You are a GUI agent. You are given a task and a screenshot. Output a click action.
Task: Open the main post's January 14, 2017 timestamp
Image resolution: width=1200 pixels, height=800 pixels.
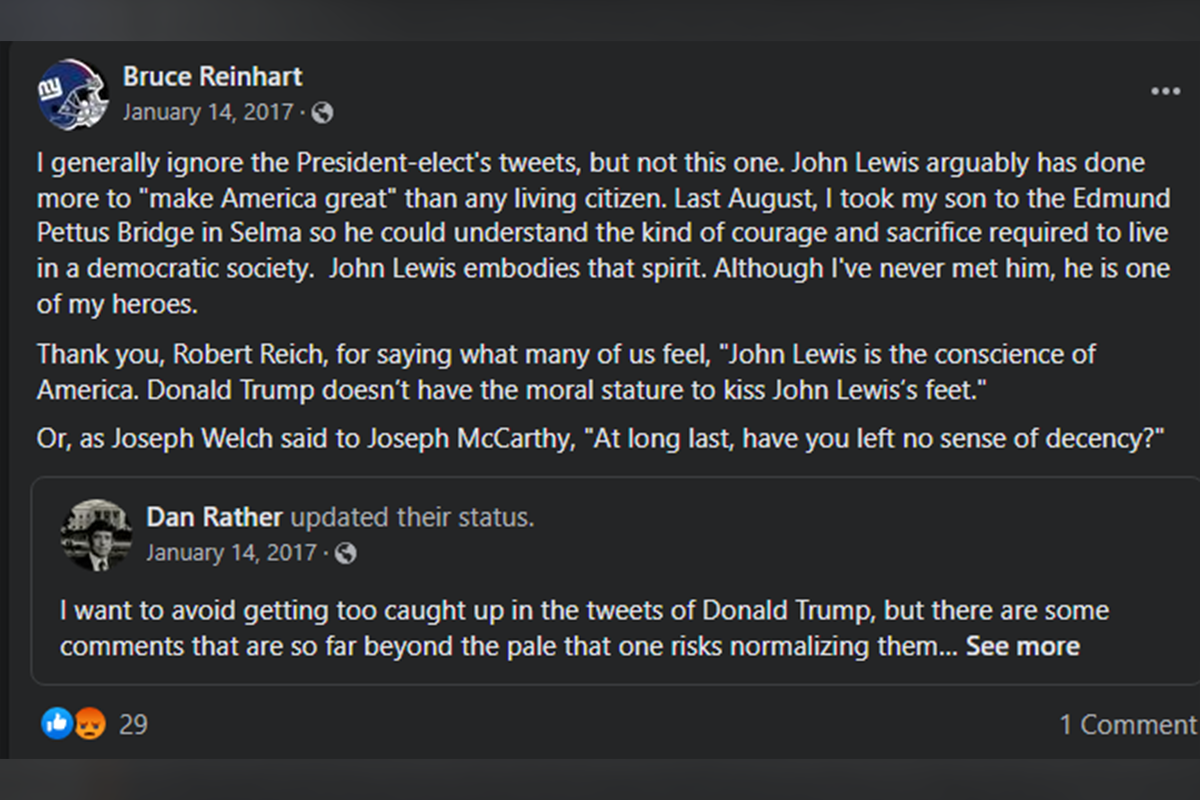(x=208, y=112)
